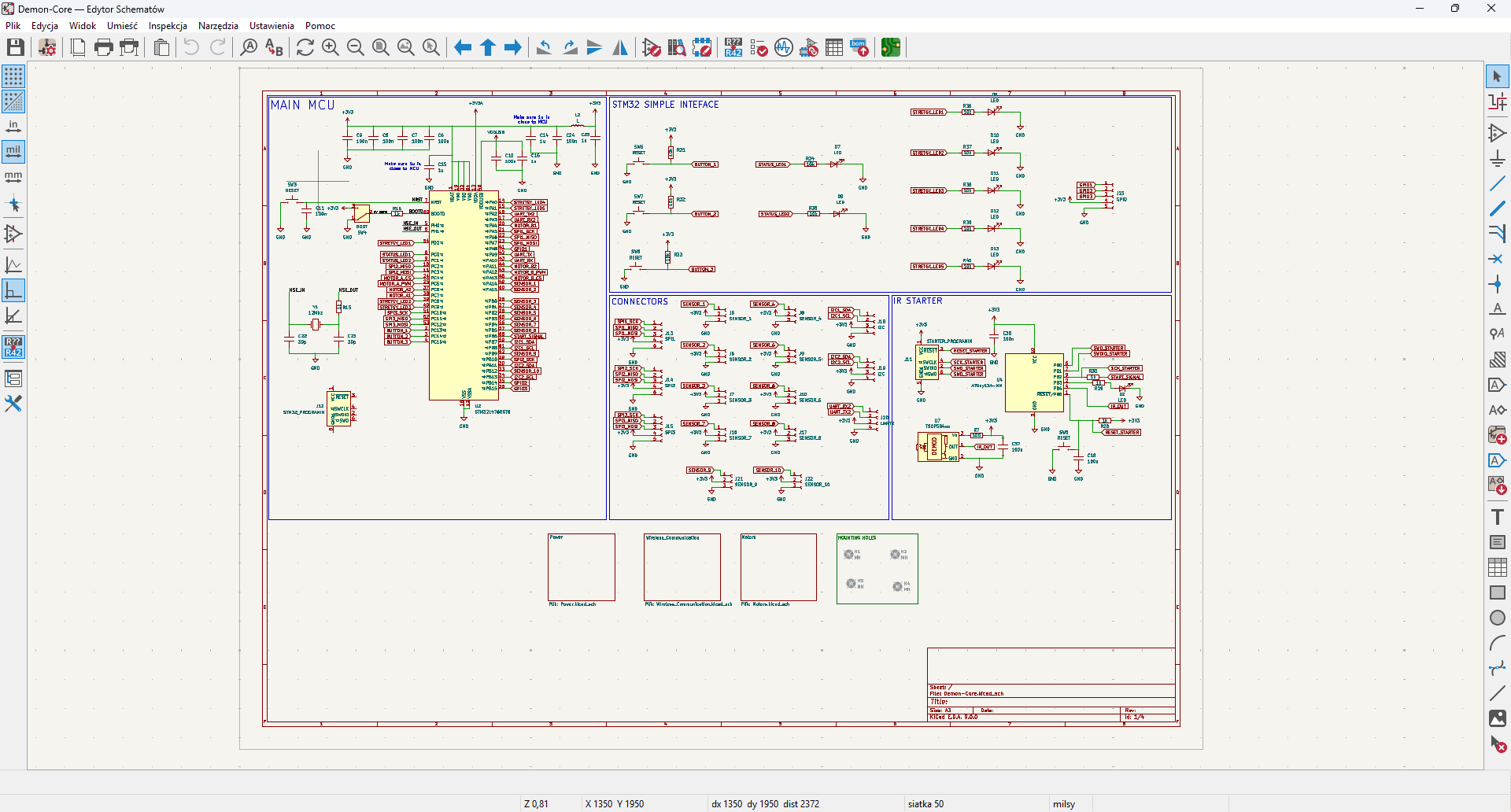Open the Narzędzia menu
The image size is (1511, 812).
pyautogui.click(x=218, y=26)
